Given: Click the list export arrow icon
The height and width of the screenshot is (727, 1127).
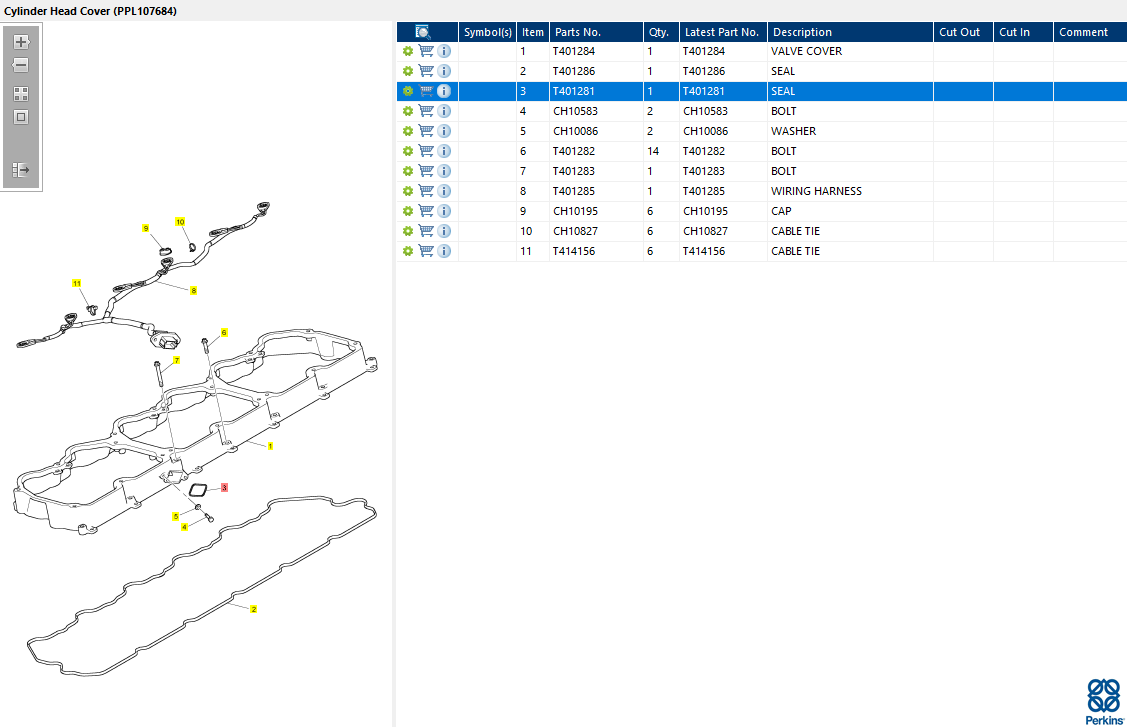Looking at the screenshot, I should coord(21,170).
